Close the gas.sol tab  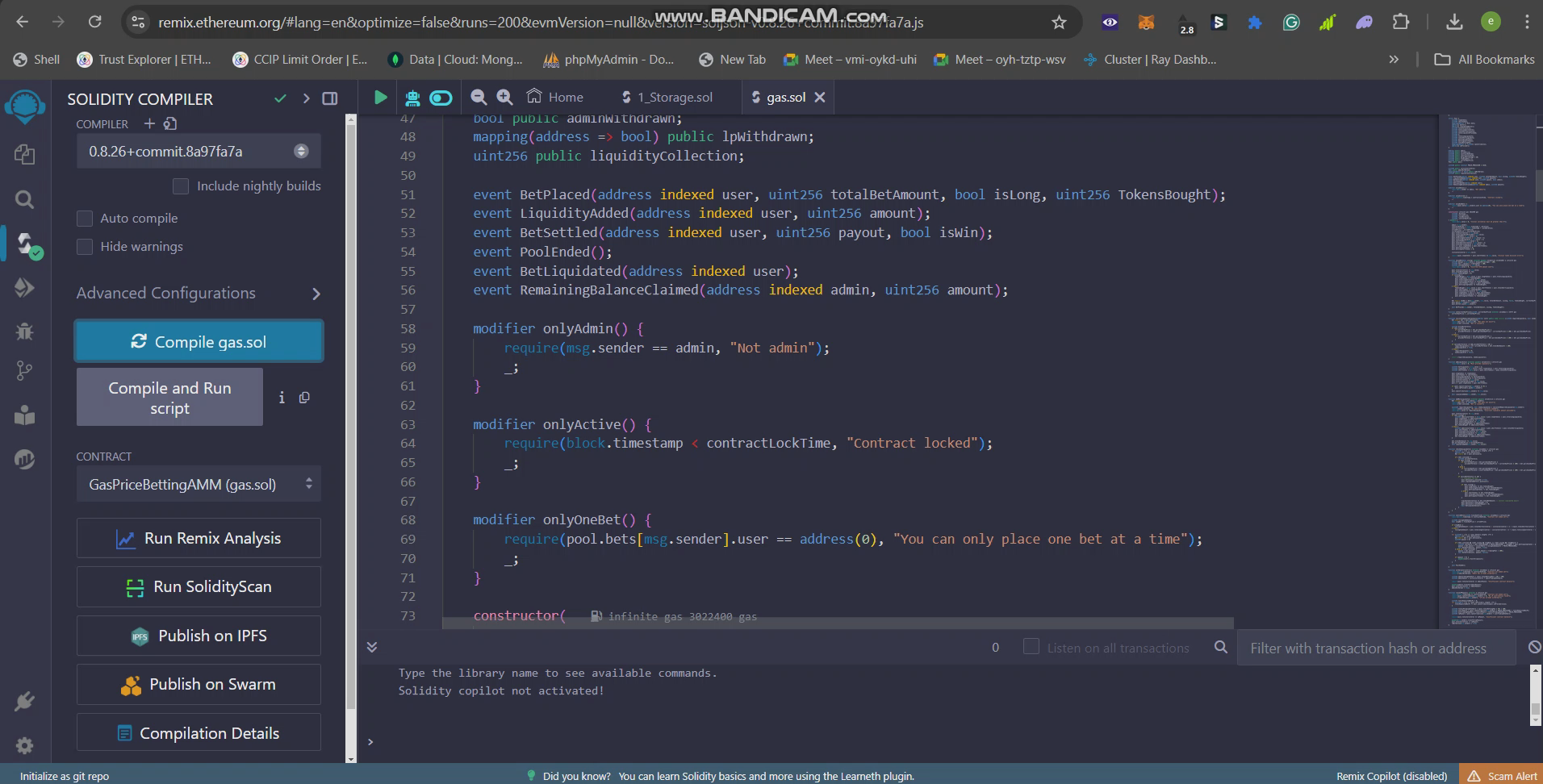tap(820, 98)
